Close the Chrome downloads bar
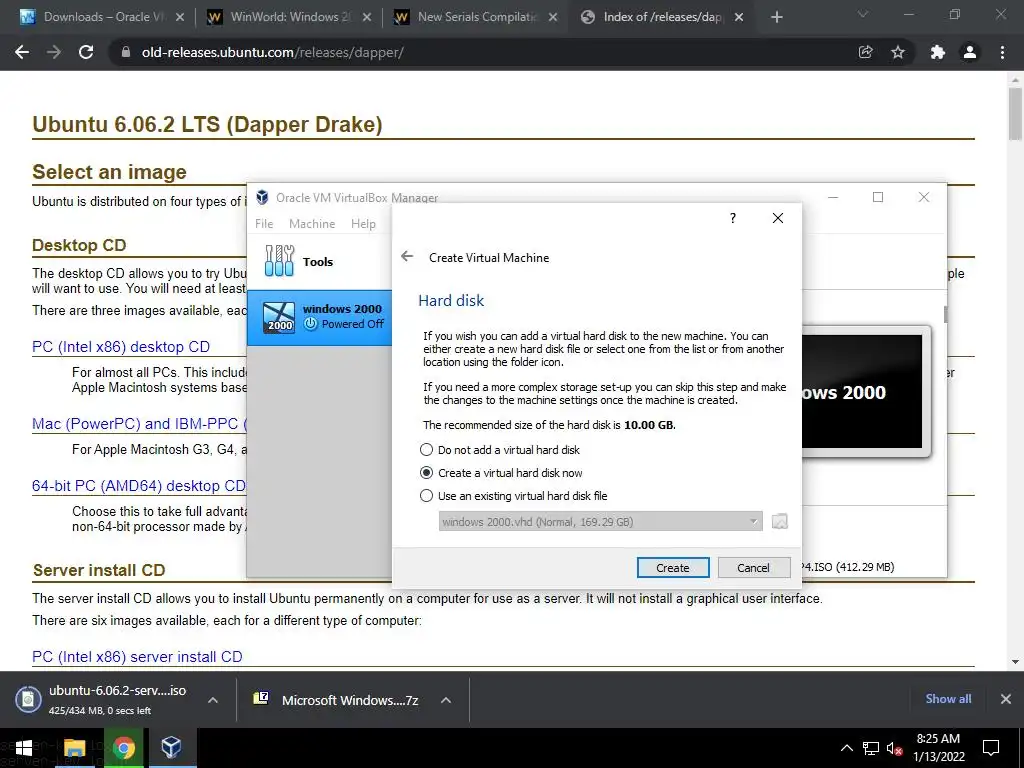This screenshot has height=768, width=1024. [x=1006, y=699]
